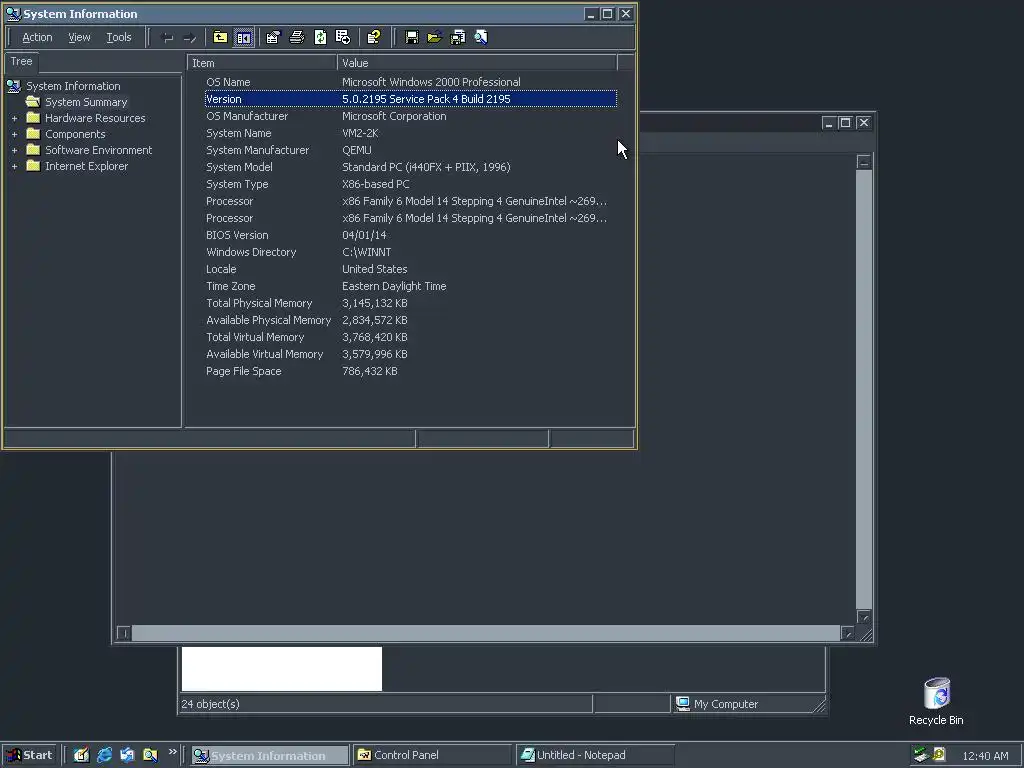The image size is (1024, 768).
Task: Open the Recycle Bin desktop icon
Action: pyautogui.click(x=936, y=701)
